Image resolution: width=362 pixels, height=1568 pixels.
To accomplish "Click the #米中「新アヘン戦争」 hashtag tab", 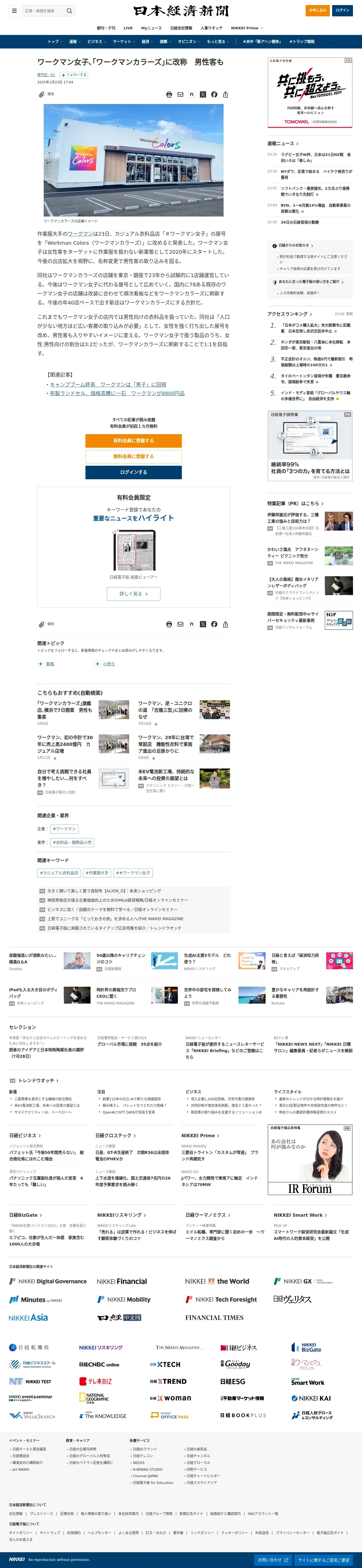I will [x=262, y=41].
